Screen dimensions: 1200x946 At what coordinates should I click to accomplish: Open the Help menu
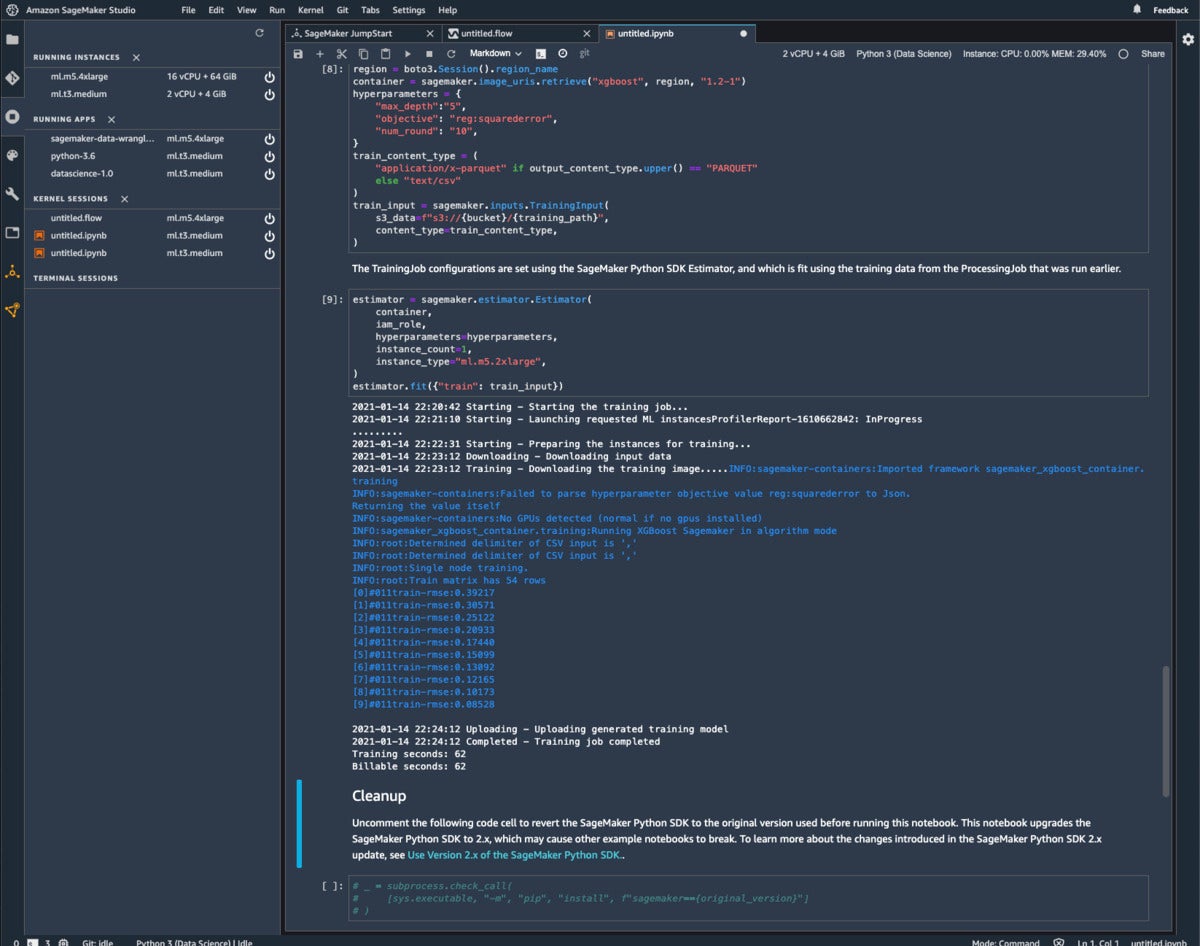point(447,10)
